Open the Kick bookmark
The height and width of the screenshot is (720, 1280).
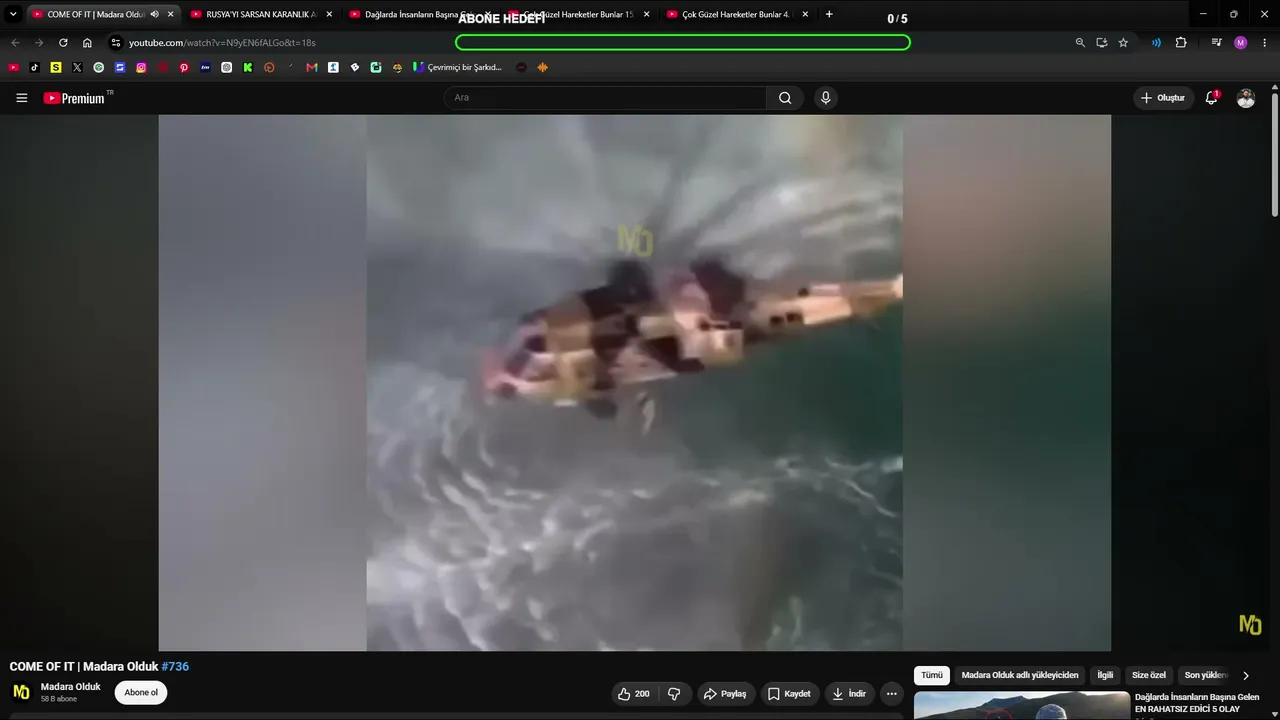(x=248, y=68)
